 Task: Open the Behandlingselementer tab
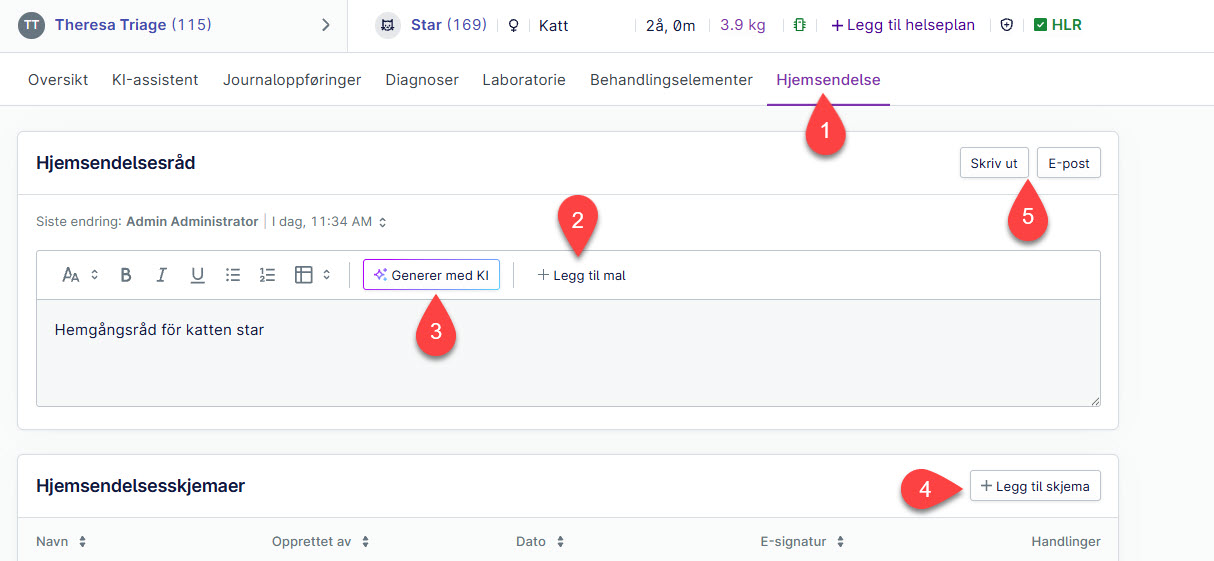671,80
